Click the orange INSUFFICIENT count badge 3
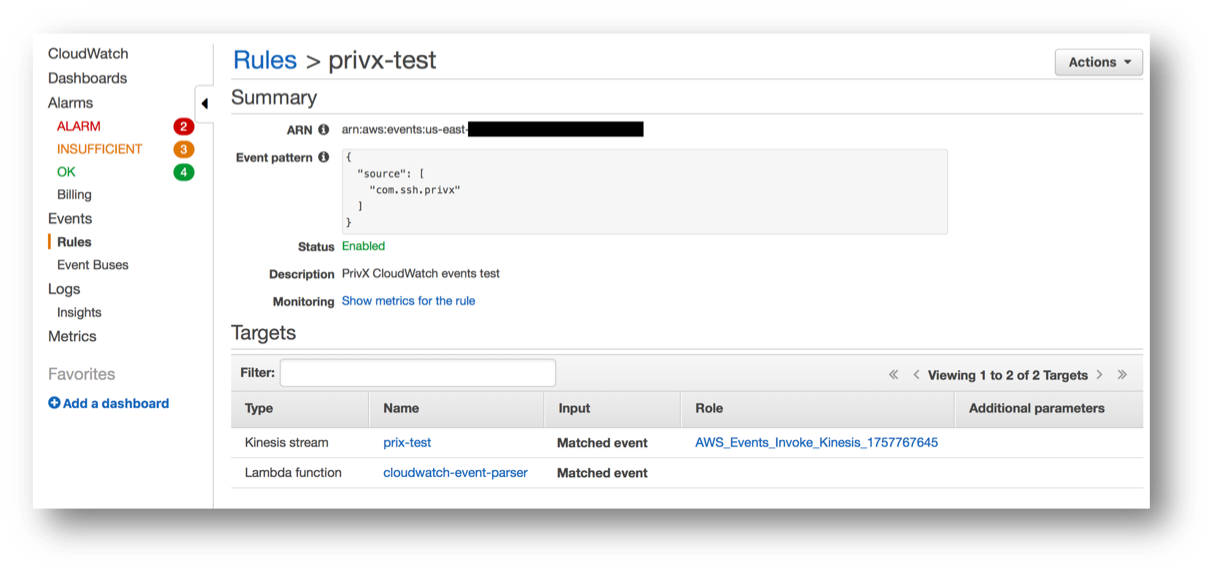Viewport: 1214px width, 572px height. [184, 149]
